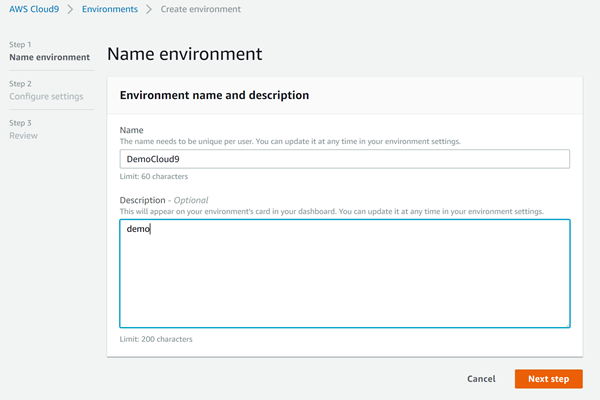Click into the Description text area
Image resolution: width=600 pixels, height=400 pixels.
344,273
